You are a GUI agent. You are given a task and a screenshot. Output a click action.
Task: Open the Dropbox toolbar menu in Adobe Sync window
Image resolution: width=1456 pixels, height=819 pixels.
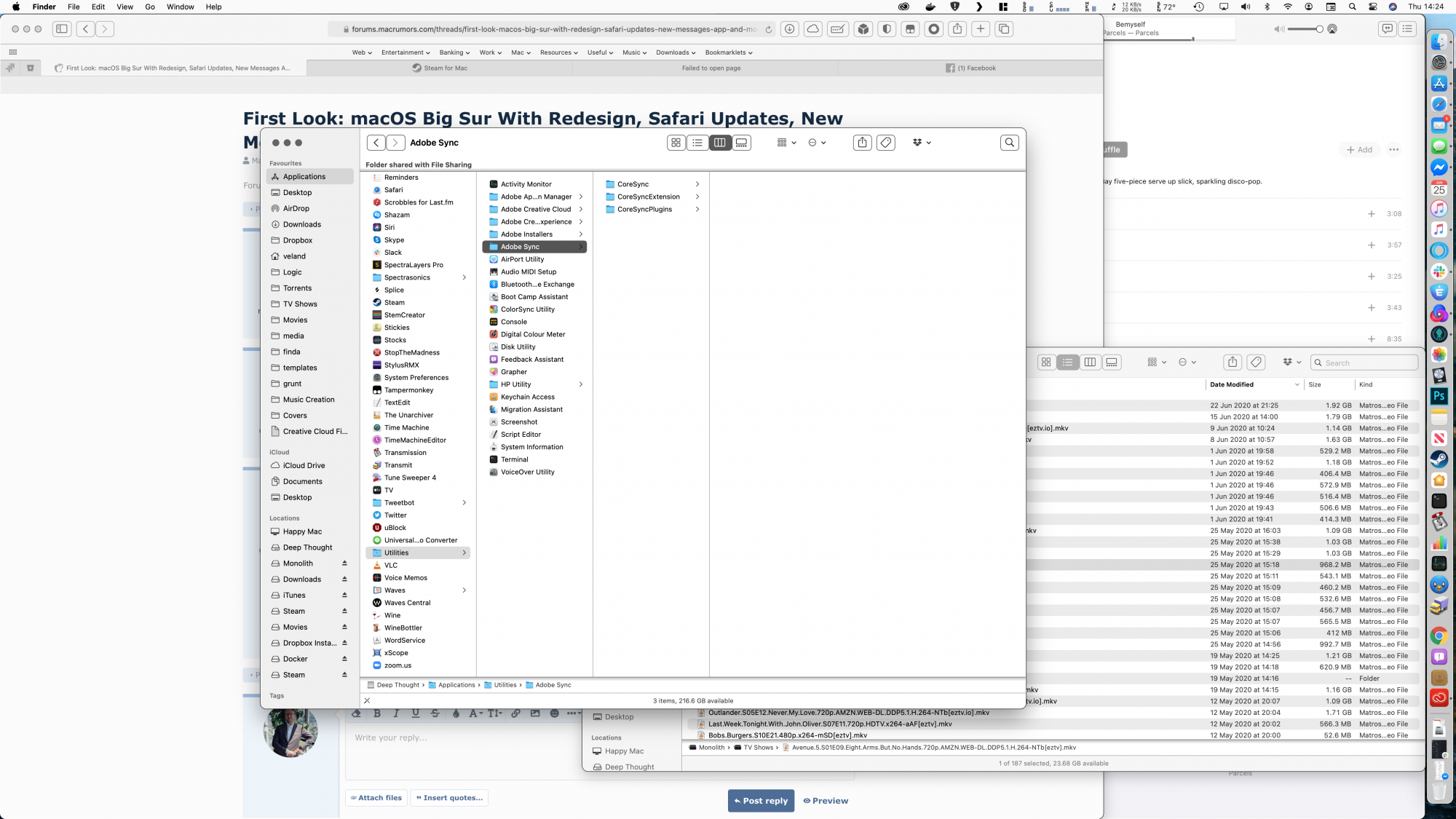tap(922, 143)
